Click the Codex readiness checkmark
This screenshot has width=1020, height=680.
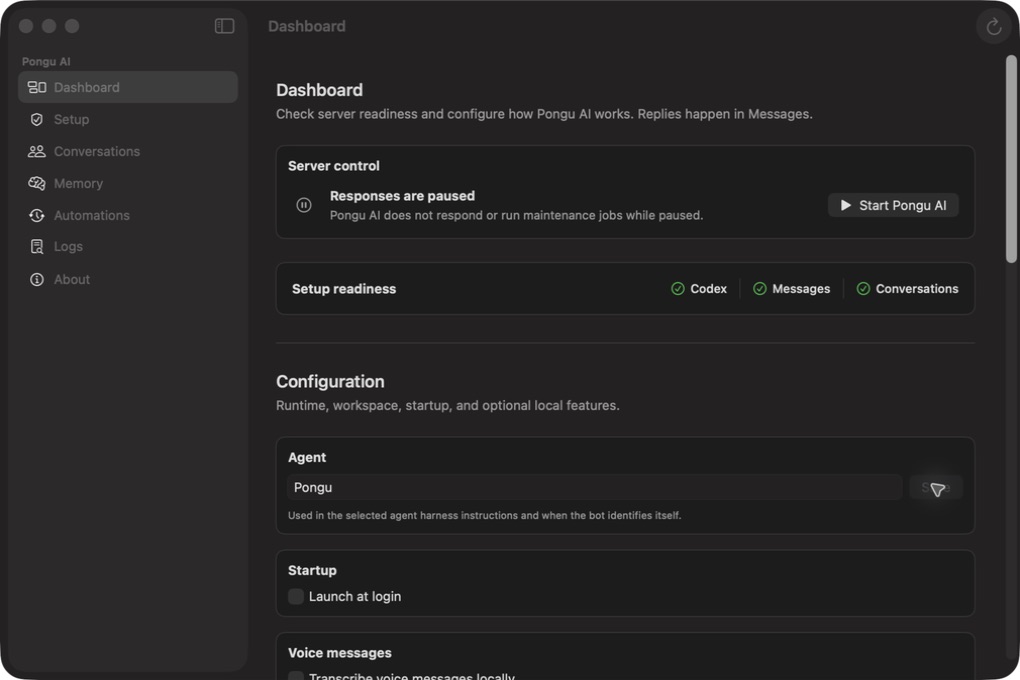[x=678, y=288]
